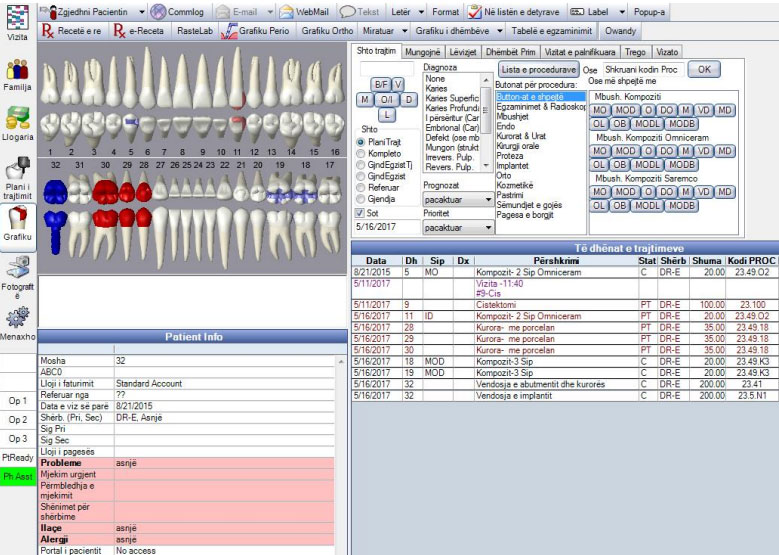The width and height of the screenshot is (779, 555).
Task: Open the Familja module
Action: [x=17, y=76]
